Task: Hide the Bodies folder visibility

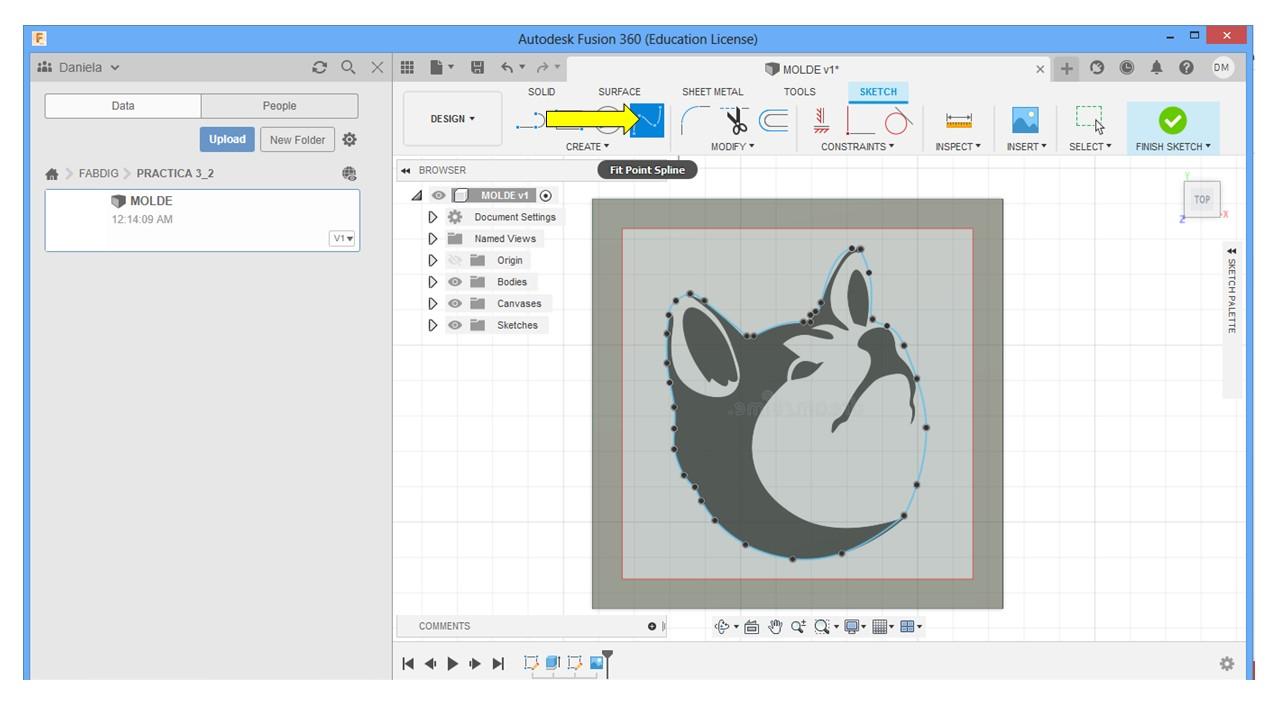Action: [455, 282]
